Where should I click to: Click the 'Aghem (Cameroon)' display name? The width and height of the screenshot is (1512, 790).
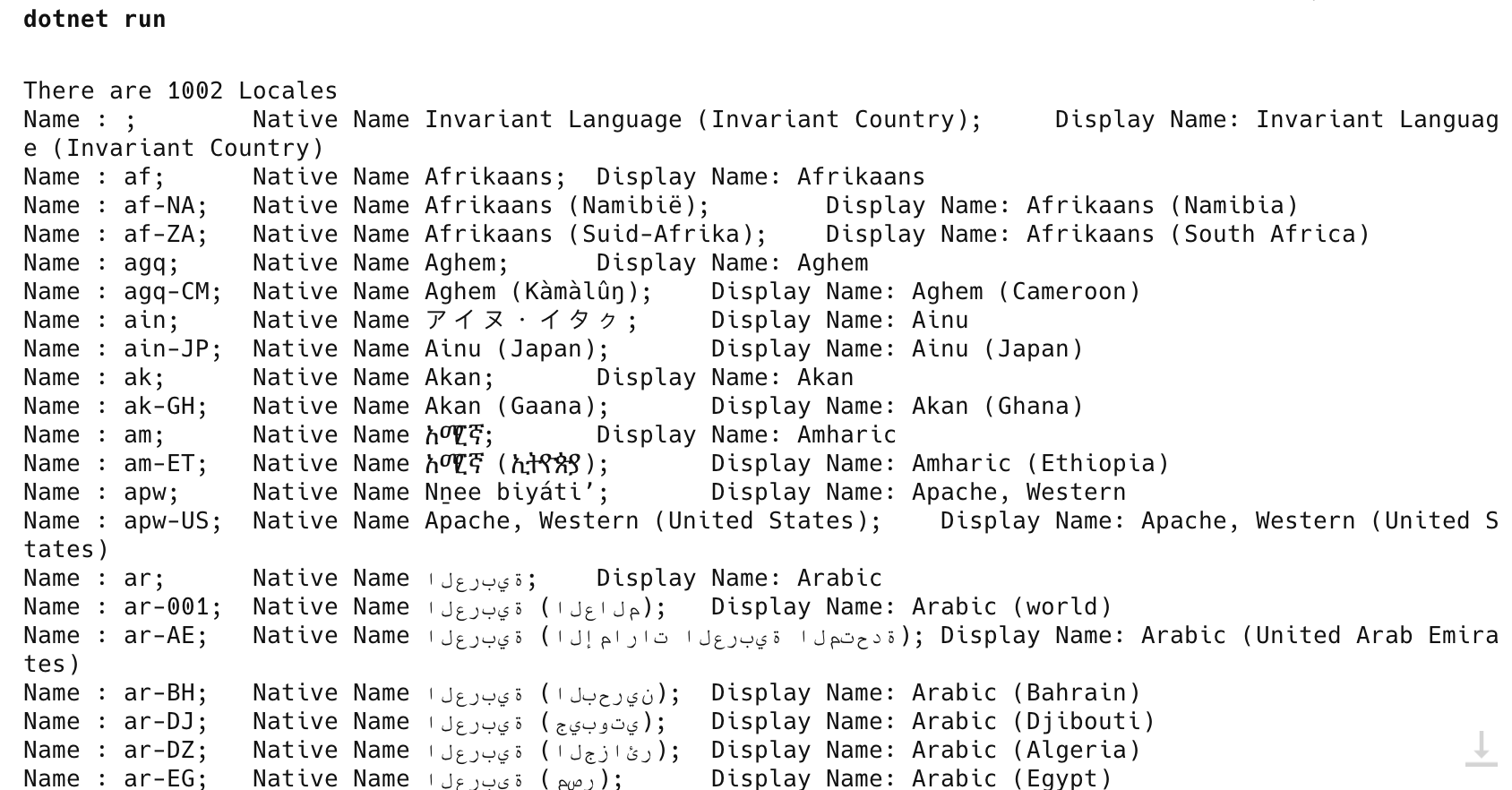point(1026,291)
